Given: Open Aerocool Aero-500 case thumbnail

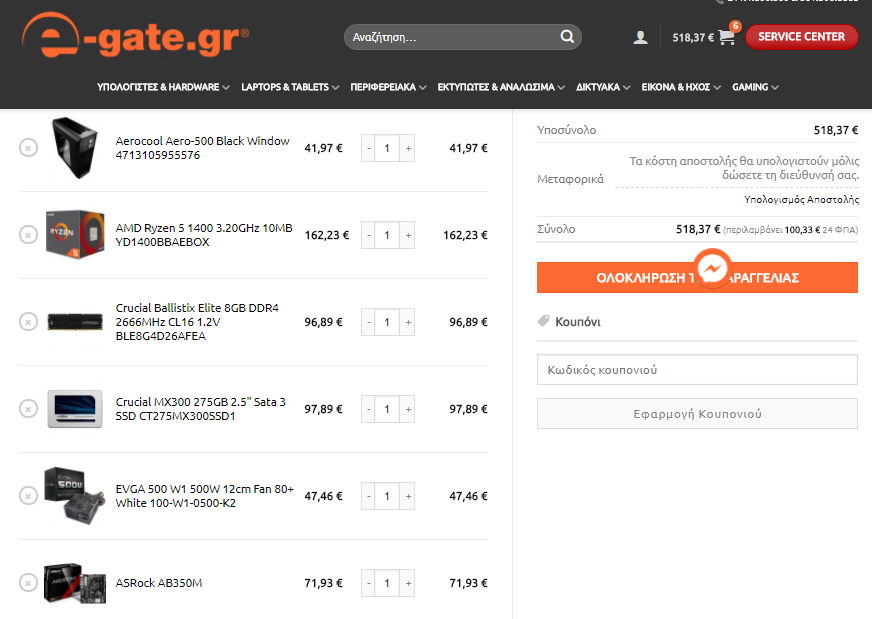Looking at the screenshot, I should tap(75, 148).
